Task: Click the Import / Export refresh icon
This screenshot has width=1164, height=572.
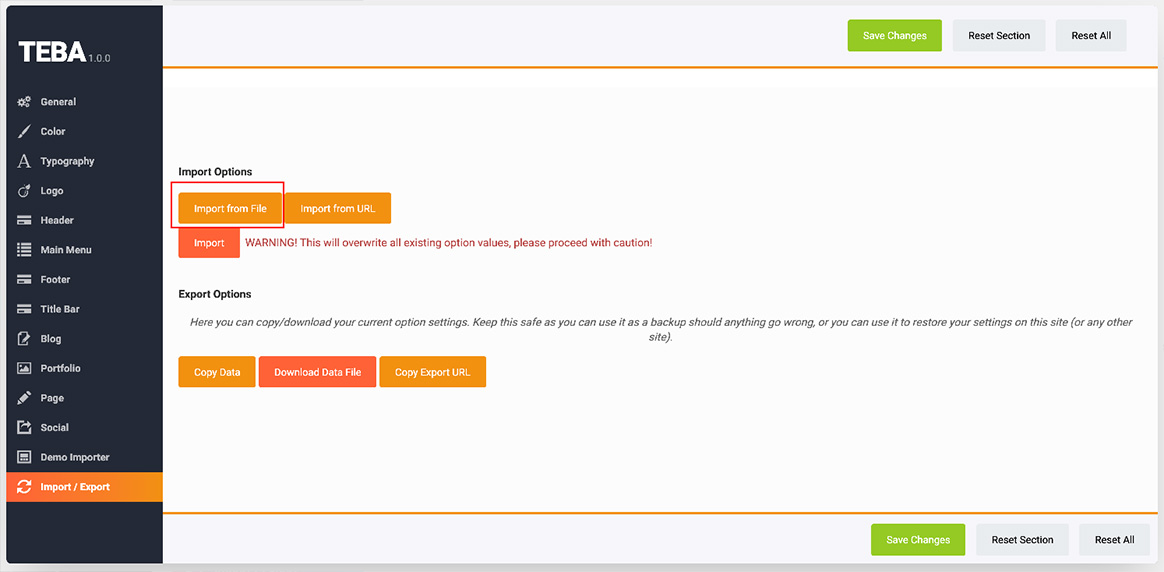Action: point(24,487)
